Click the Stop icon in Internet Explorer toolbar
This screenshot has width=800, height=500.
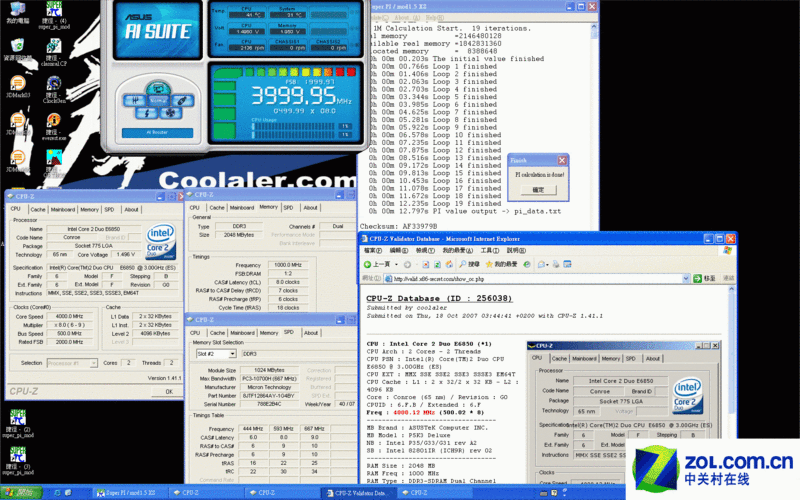426,264
